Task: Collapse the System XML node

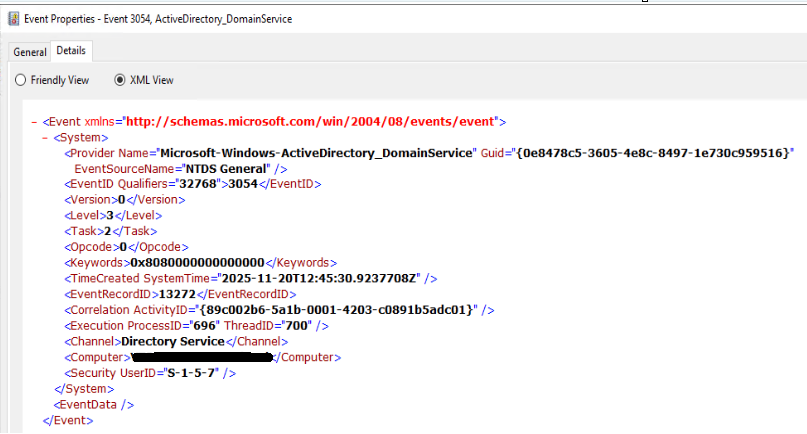Action: (x=45, y=138)
